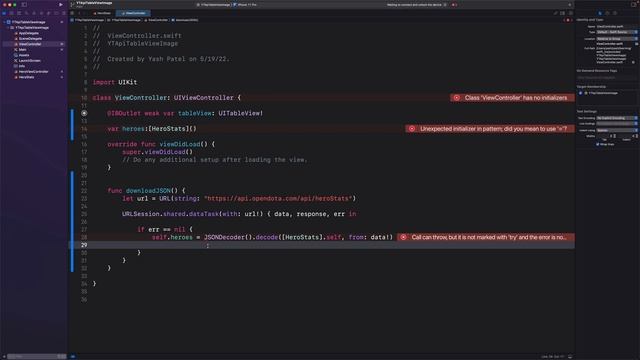Open the related items grid icon
The height and width of the screenshot is (360, 640).
72,13
